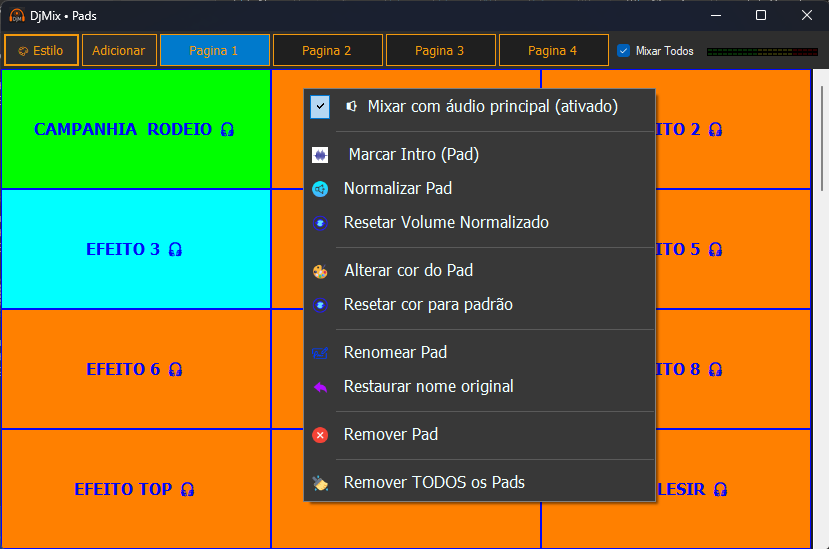Click headphone icon on EFEITO 3 pad

pos(175,249)
